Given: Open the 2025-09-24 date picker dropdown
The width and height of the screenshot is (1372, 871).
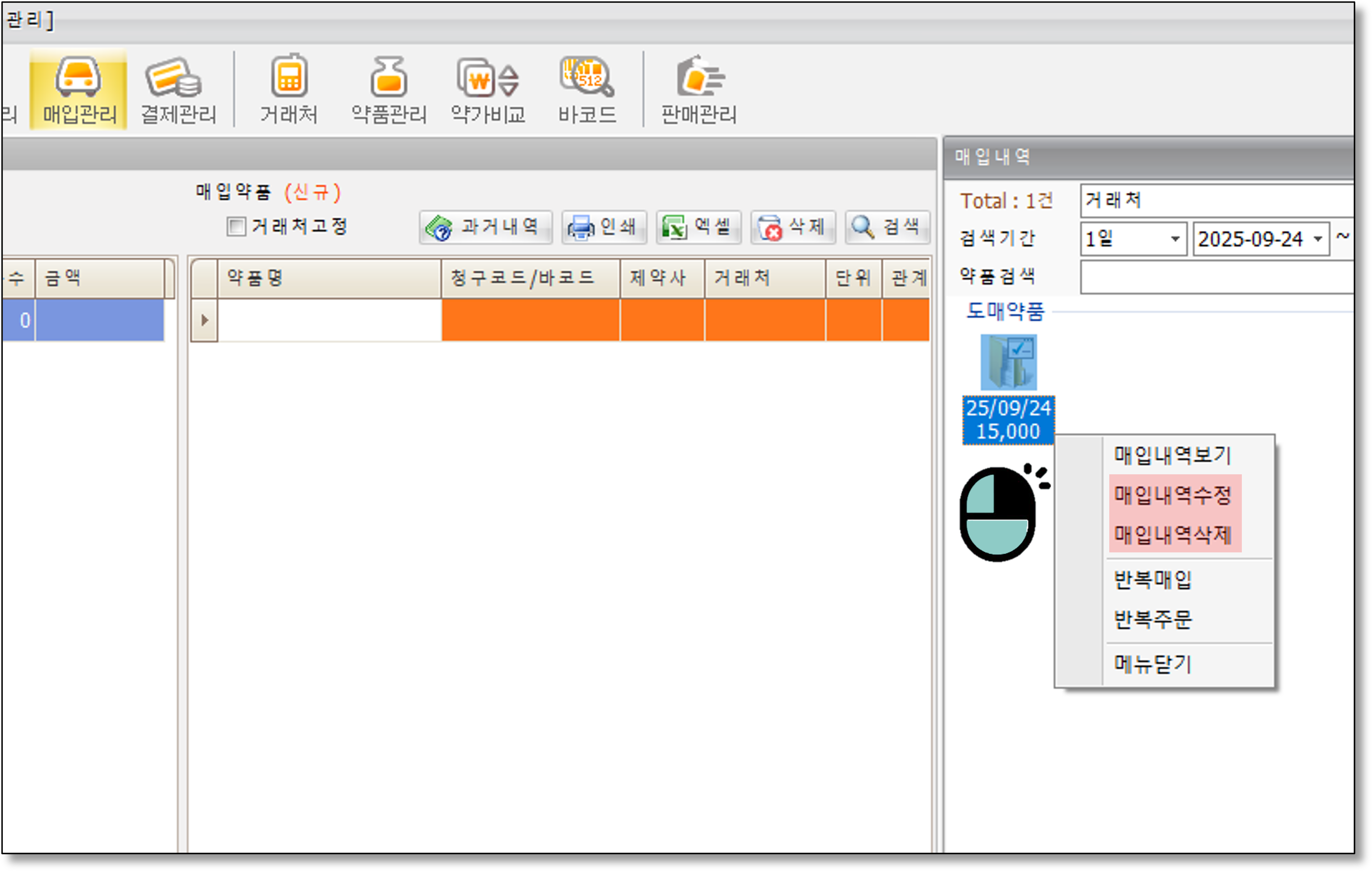Looking at the screenshot, I should (x=1318, y=239).
